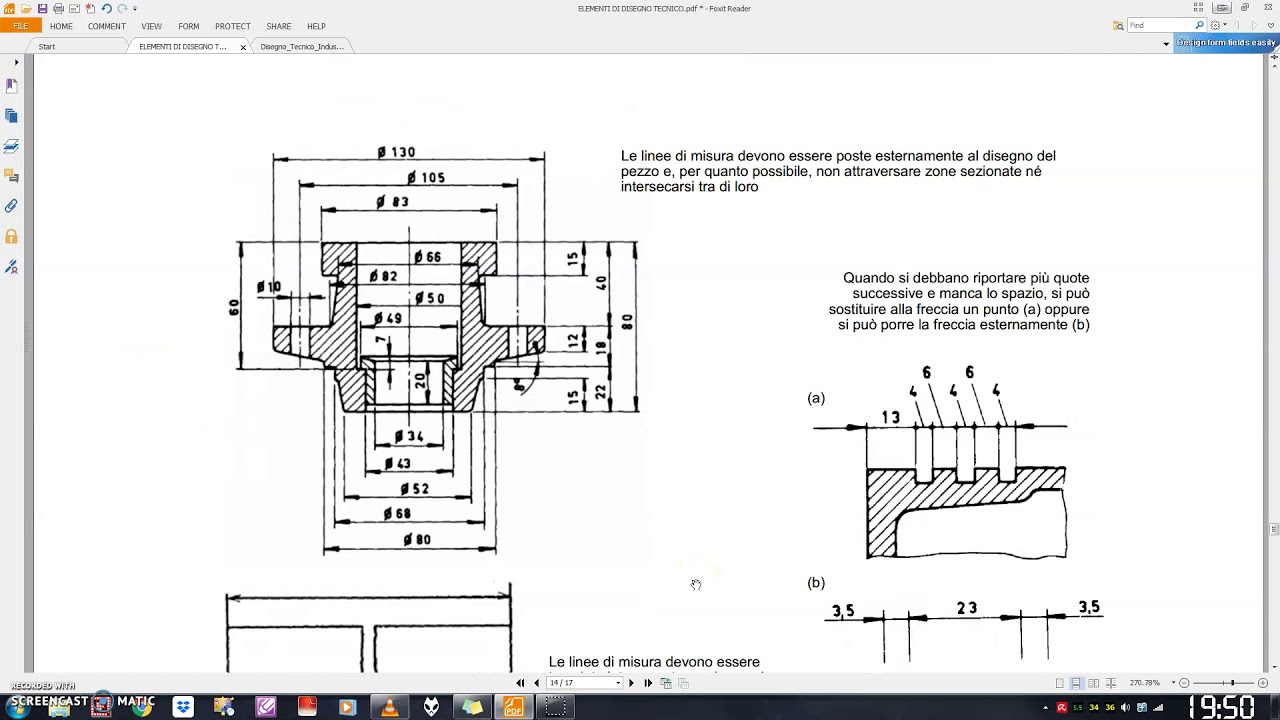Click the Foxit Reader PDF taskbar icon
Image resolution: width=1280 pixels, height=720 pixels.
click(513, 707)
